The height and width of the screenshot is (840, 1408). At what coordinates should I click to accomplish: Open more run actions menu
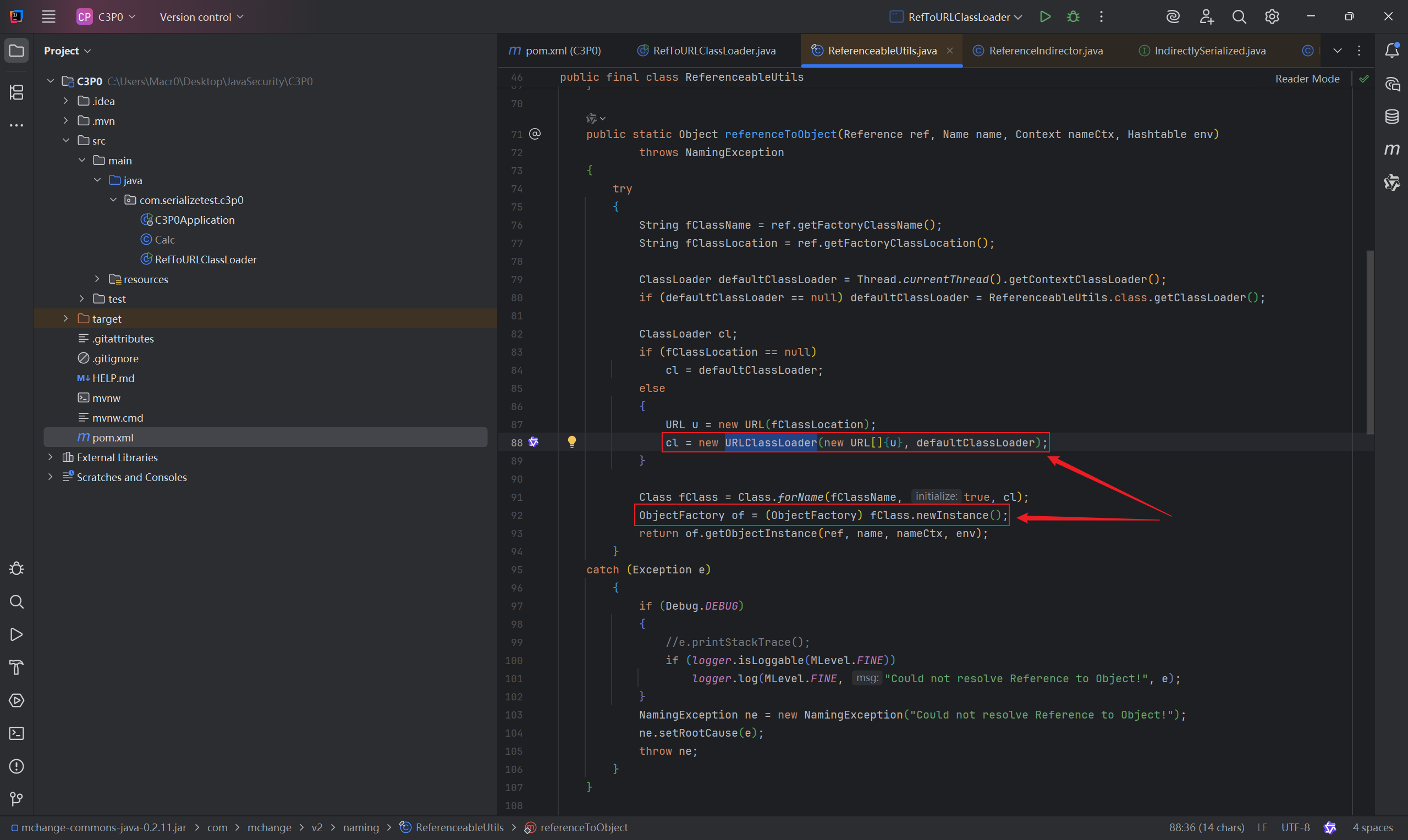[1101, 17]
